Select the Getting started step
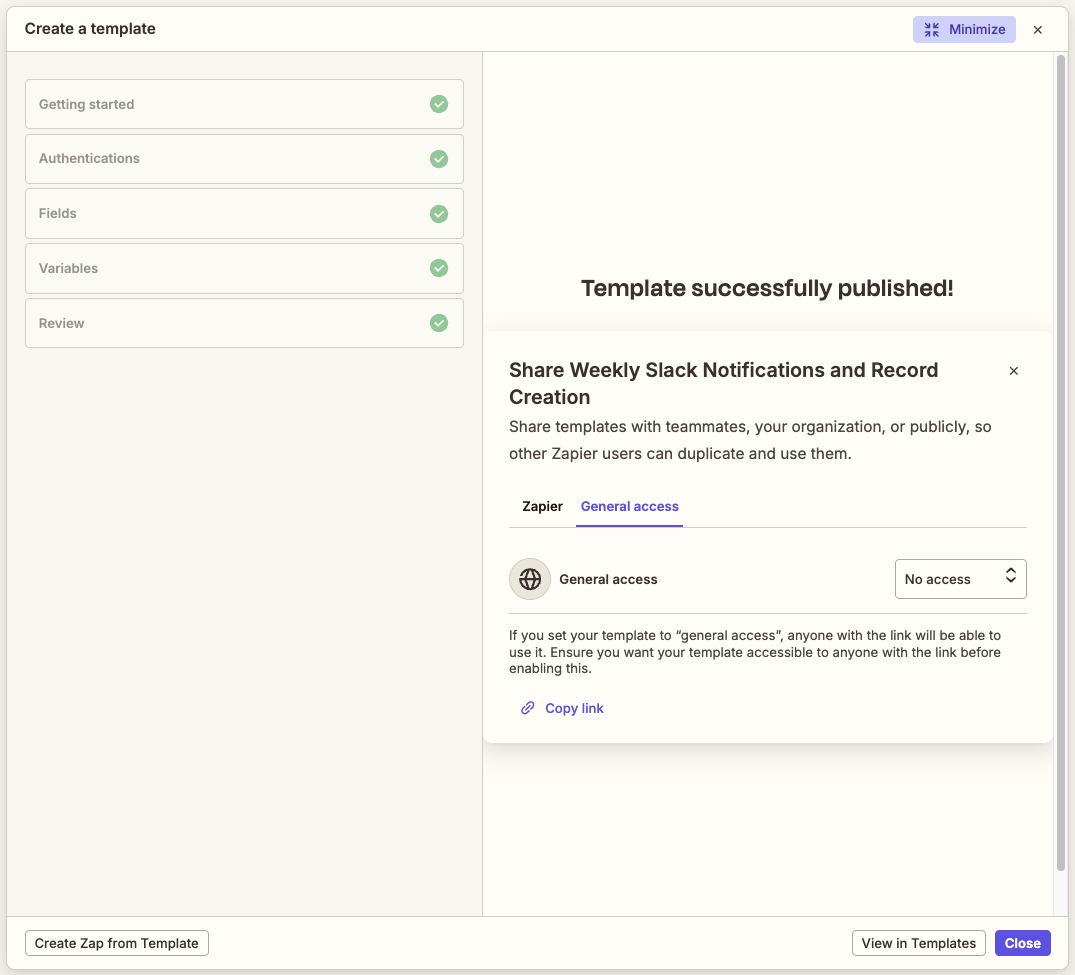The width and height of the screenshot is (1075, 975). [200, 104]
